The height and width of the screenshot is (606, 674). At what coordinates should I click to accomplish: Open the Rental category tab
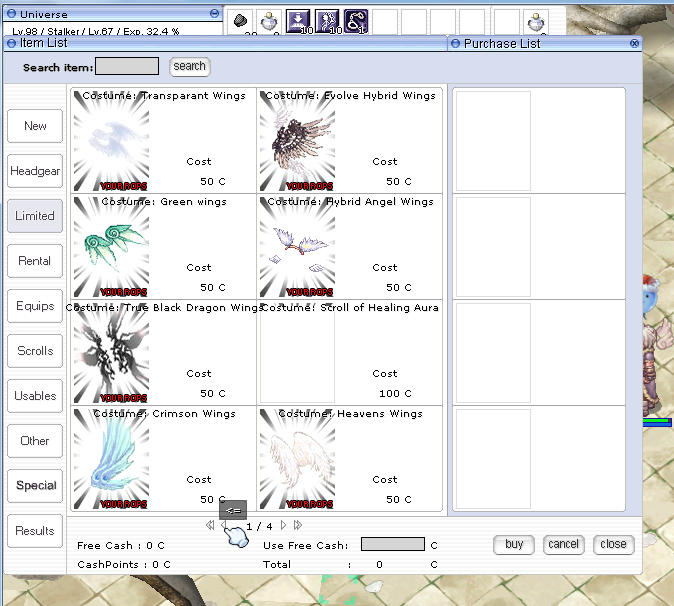[35, 261]
